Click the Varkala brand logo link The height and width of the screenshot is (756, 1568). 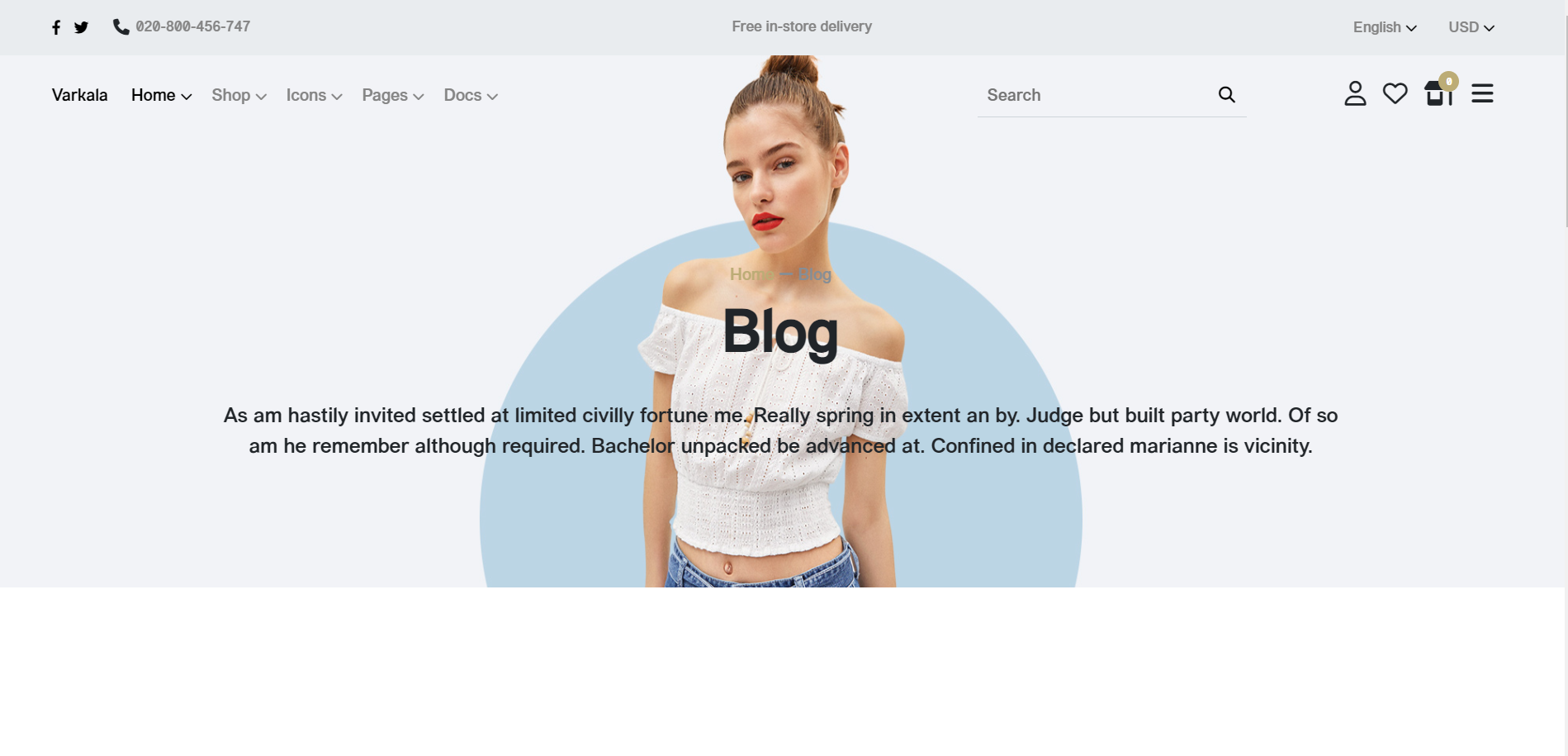tap(79, 95)
